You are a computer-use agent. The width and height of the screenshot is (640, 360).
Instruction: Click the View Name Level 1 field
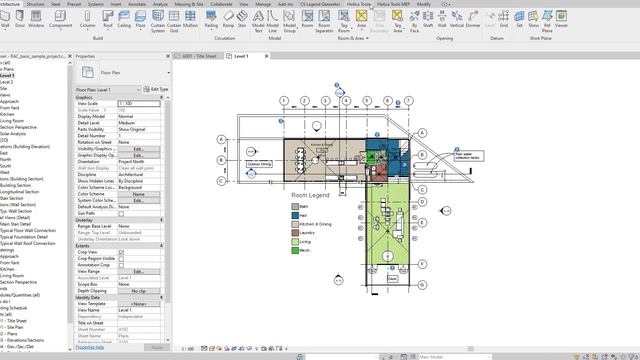click(x=139, y=310)
